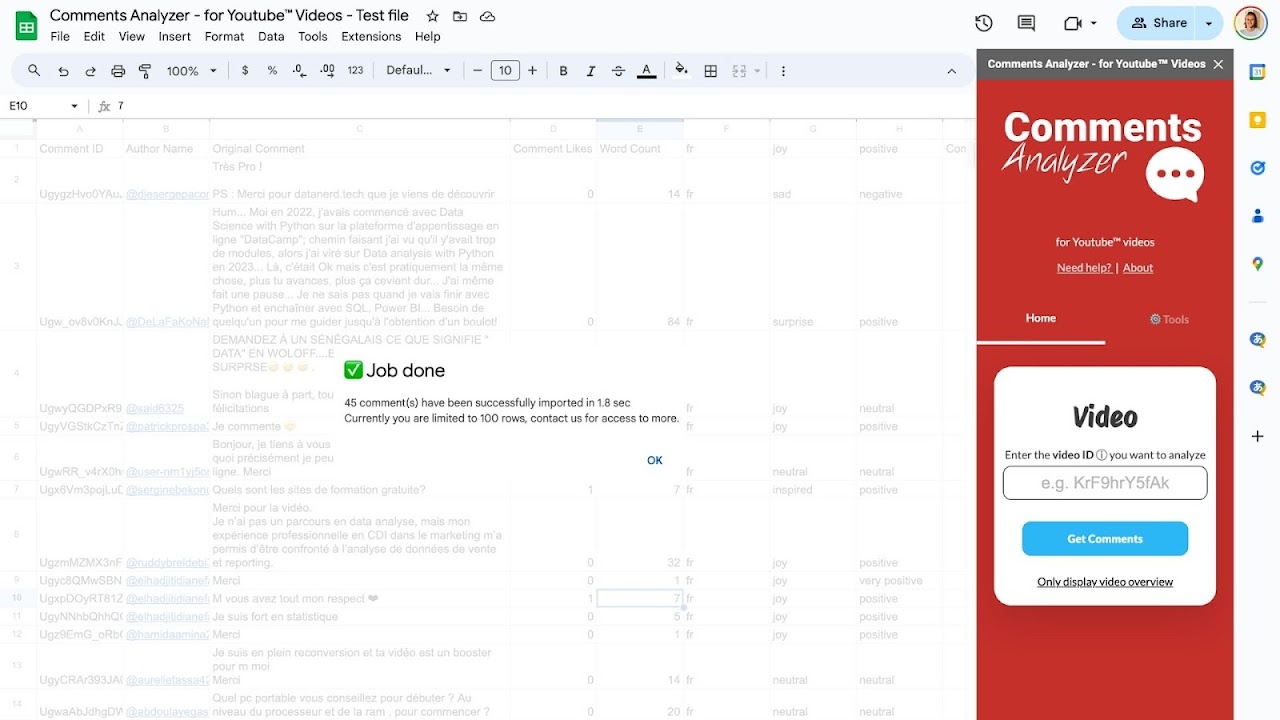The height and width of the screenshot is (720, 1280).
Task: Check the cloud save status icon
Action: click(x=487, y=16)
